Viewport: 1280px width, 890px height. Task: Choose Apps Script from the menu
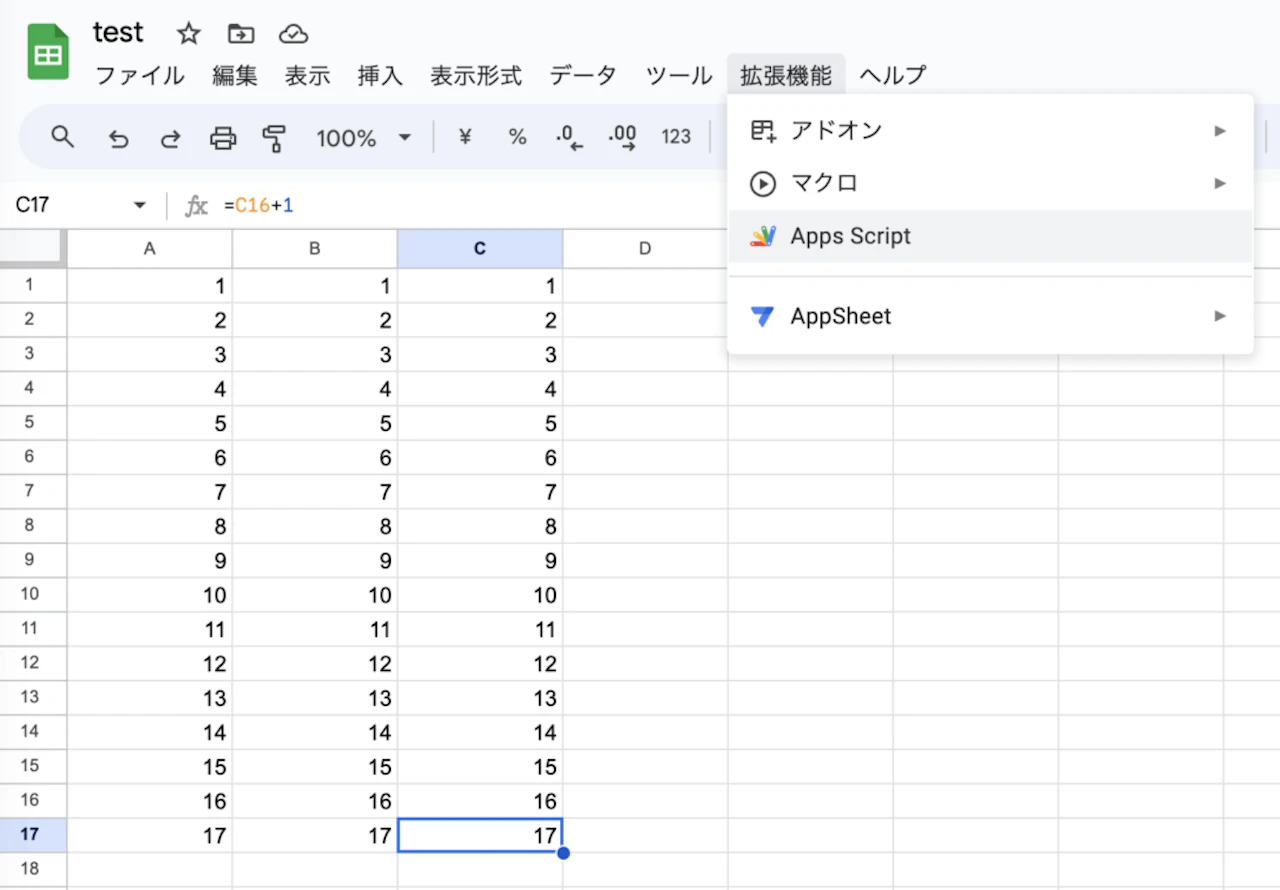point(990,236)
